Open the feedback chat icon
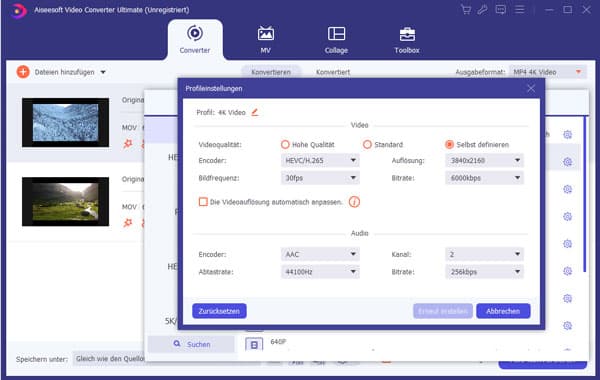This screenshot has width=600, height=380. click(x=501, y=10)
